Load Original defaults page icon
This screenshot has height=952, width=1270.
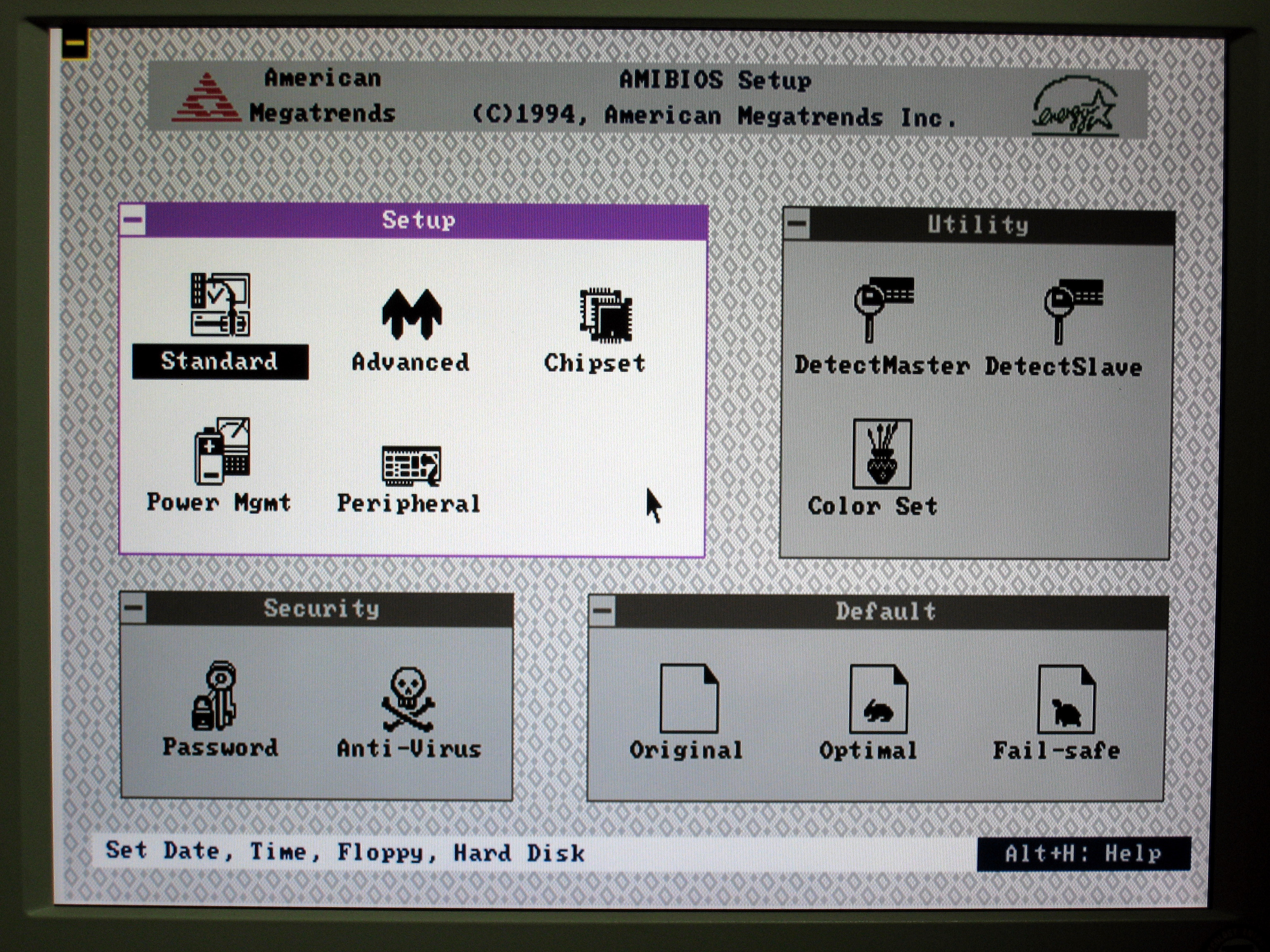click(x=689, y=698)
